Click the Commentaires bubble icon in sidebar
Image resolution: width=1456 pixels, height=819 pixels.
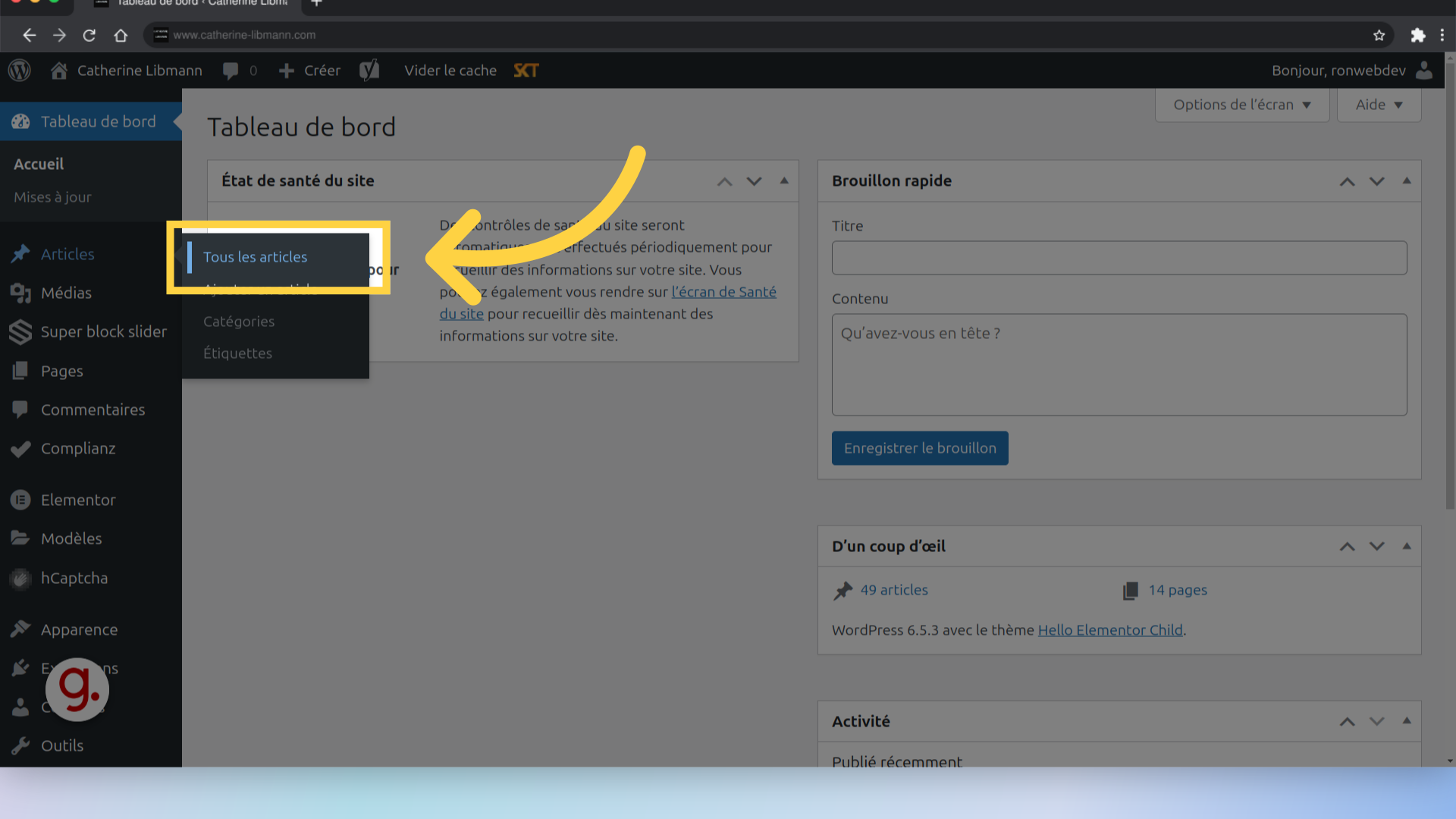[x=20, y=409]
